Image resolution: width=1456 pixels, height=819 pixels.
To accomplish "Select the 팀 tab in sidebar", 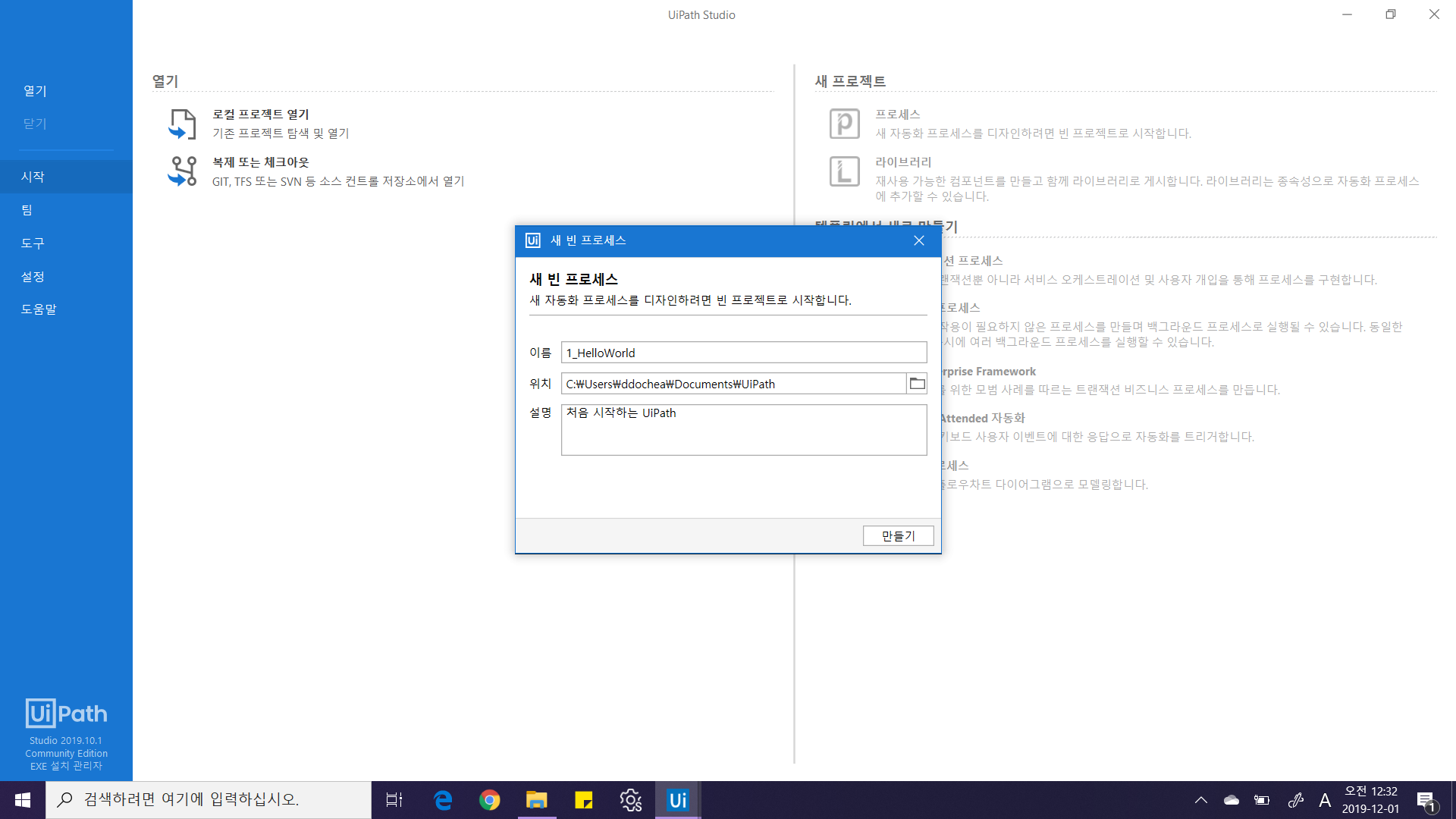I will pyautogui.click(x=27, y=210).
